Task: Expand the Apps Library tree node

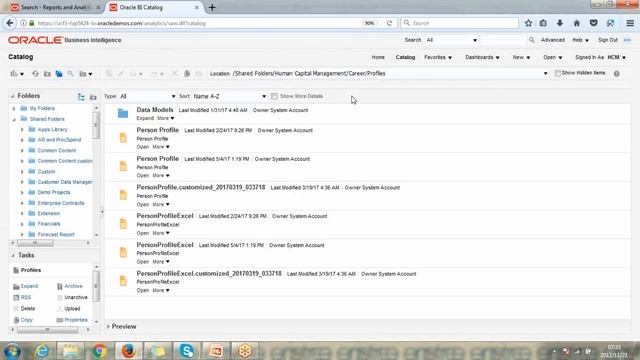Action: pos(22,129)
